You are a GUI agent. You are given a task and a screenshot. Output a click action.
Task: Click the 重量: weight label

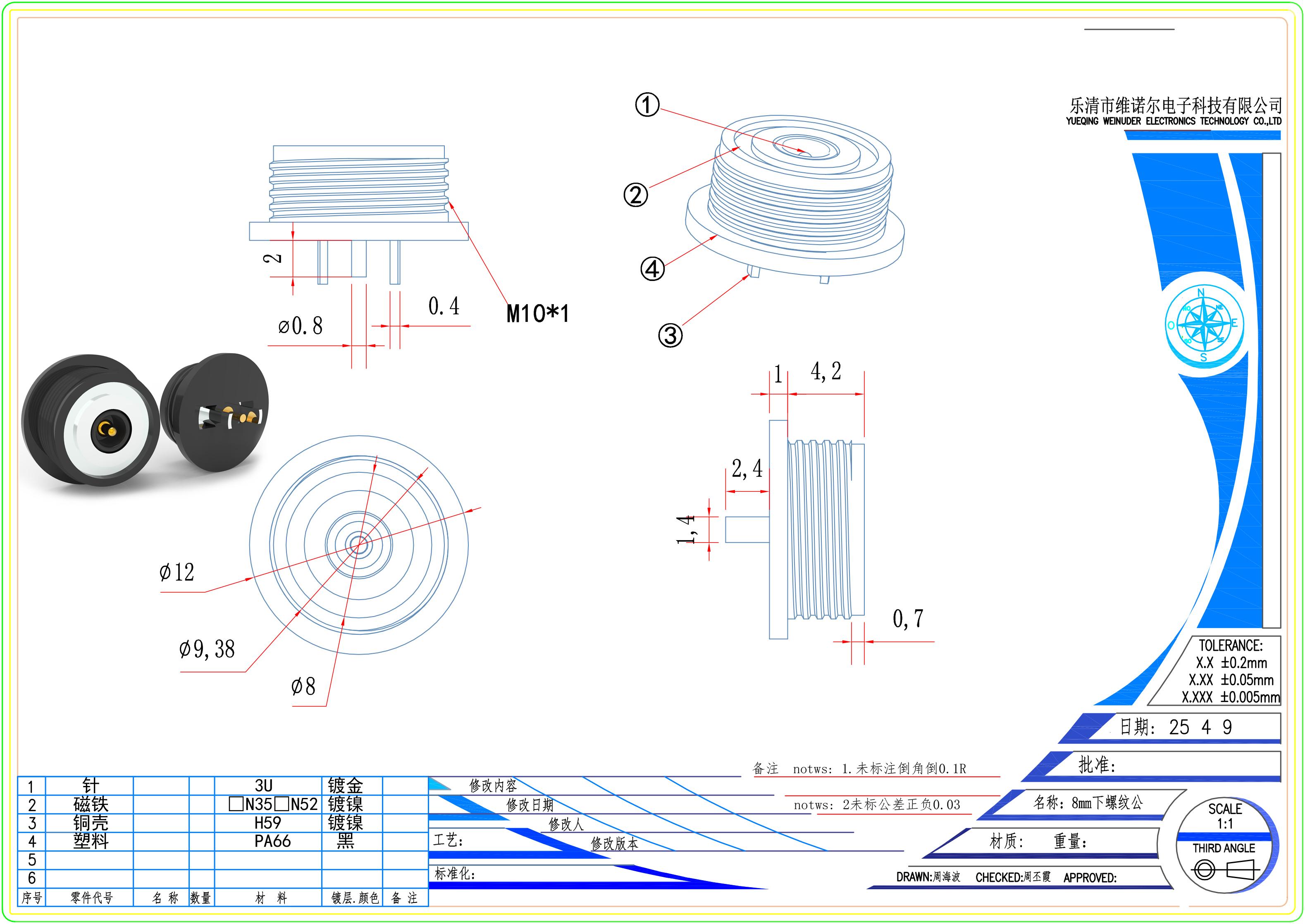(1070, 841)
